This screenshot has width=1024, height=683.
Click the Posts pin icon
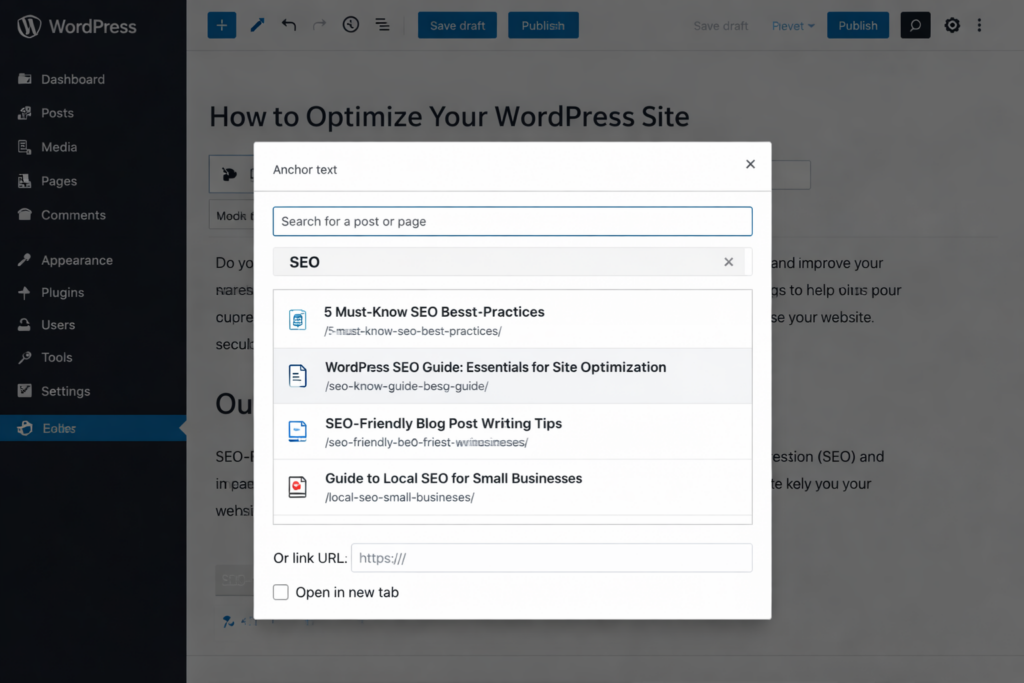click(x=25, y=113)
